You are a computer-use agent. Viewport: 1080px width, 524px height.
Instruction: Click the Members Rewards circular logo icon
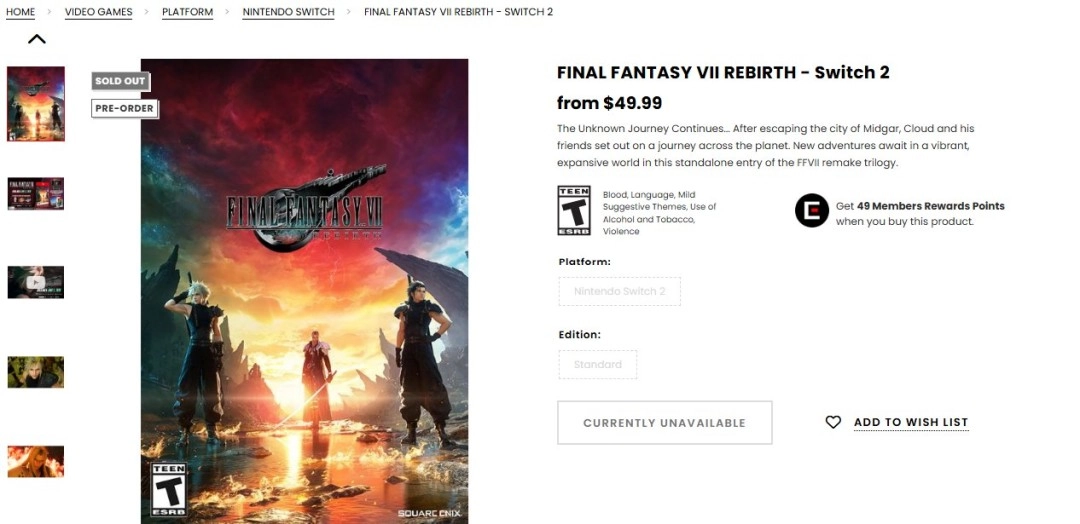811,211
